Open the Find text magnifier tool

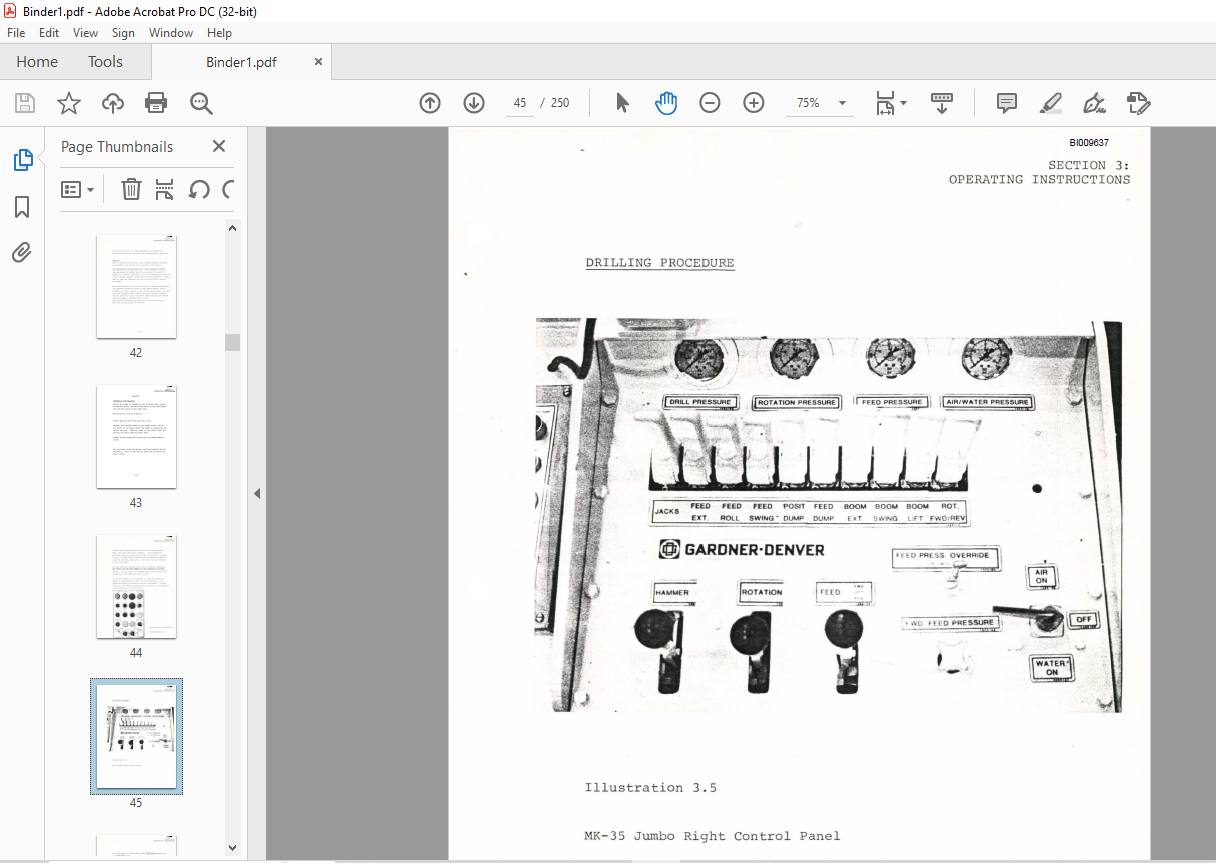pyautogui.click(x=201, y=103)
